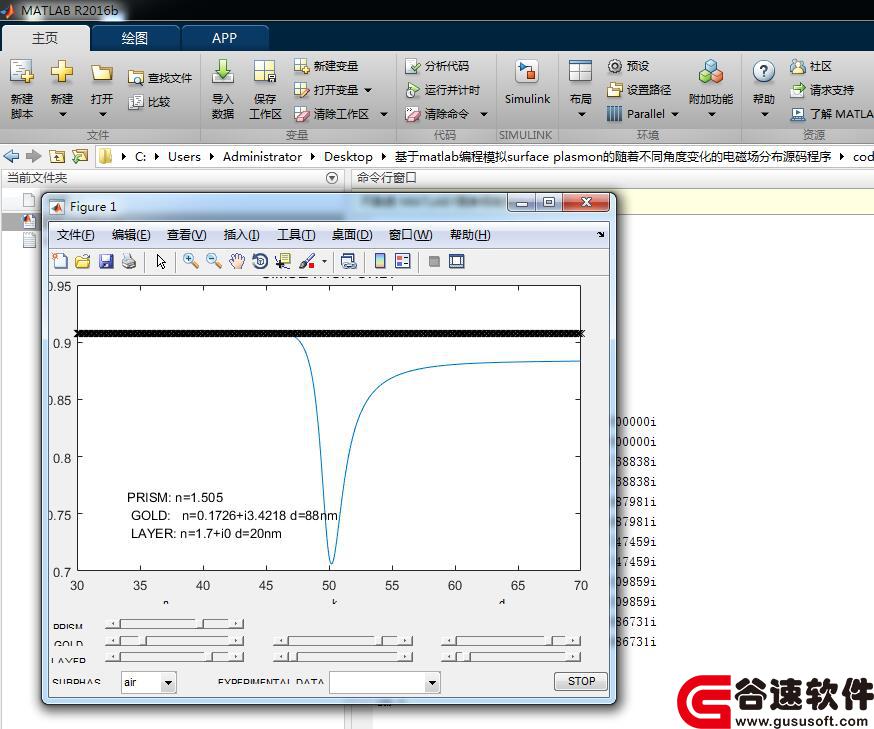Insert a legend via the toolbar icon
874x729 pixels.
[402, 261]
